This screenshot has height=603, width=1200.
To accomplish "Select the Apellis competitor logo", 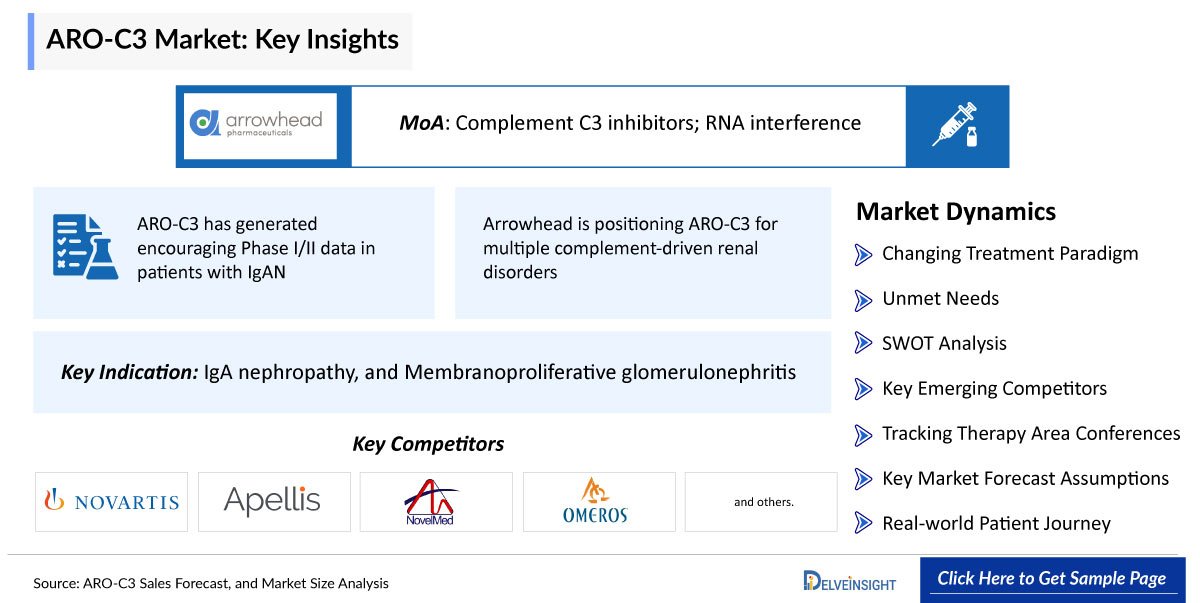I will (274, 502).
